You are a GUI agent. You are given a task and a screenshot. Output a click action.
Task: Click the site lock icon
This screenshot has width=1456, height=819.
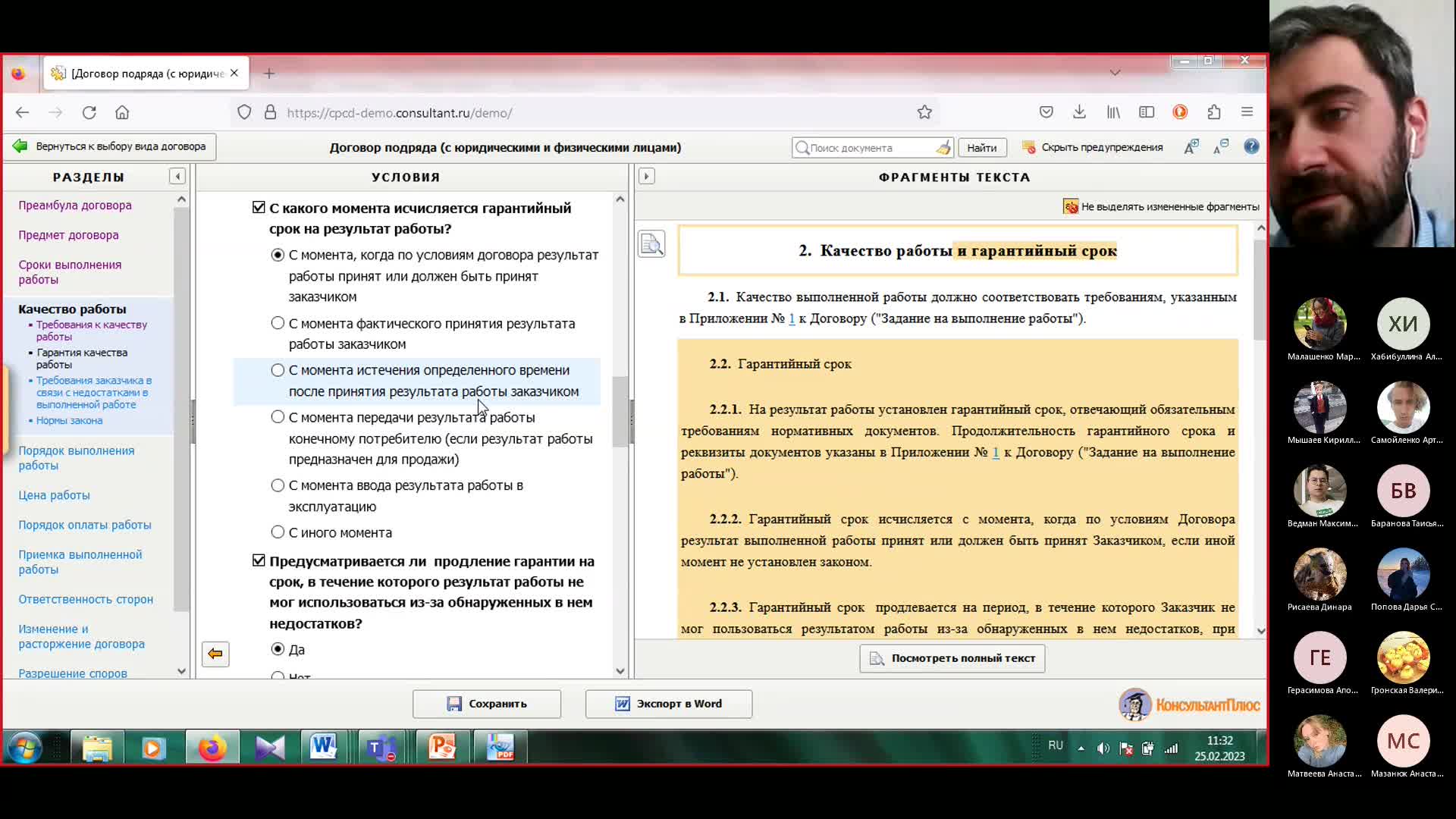pyautogui.click(x=270, y=112)
